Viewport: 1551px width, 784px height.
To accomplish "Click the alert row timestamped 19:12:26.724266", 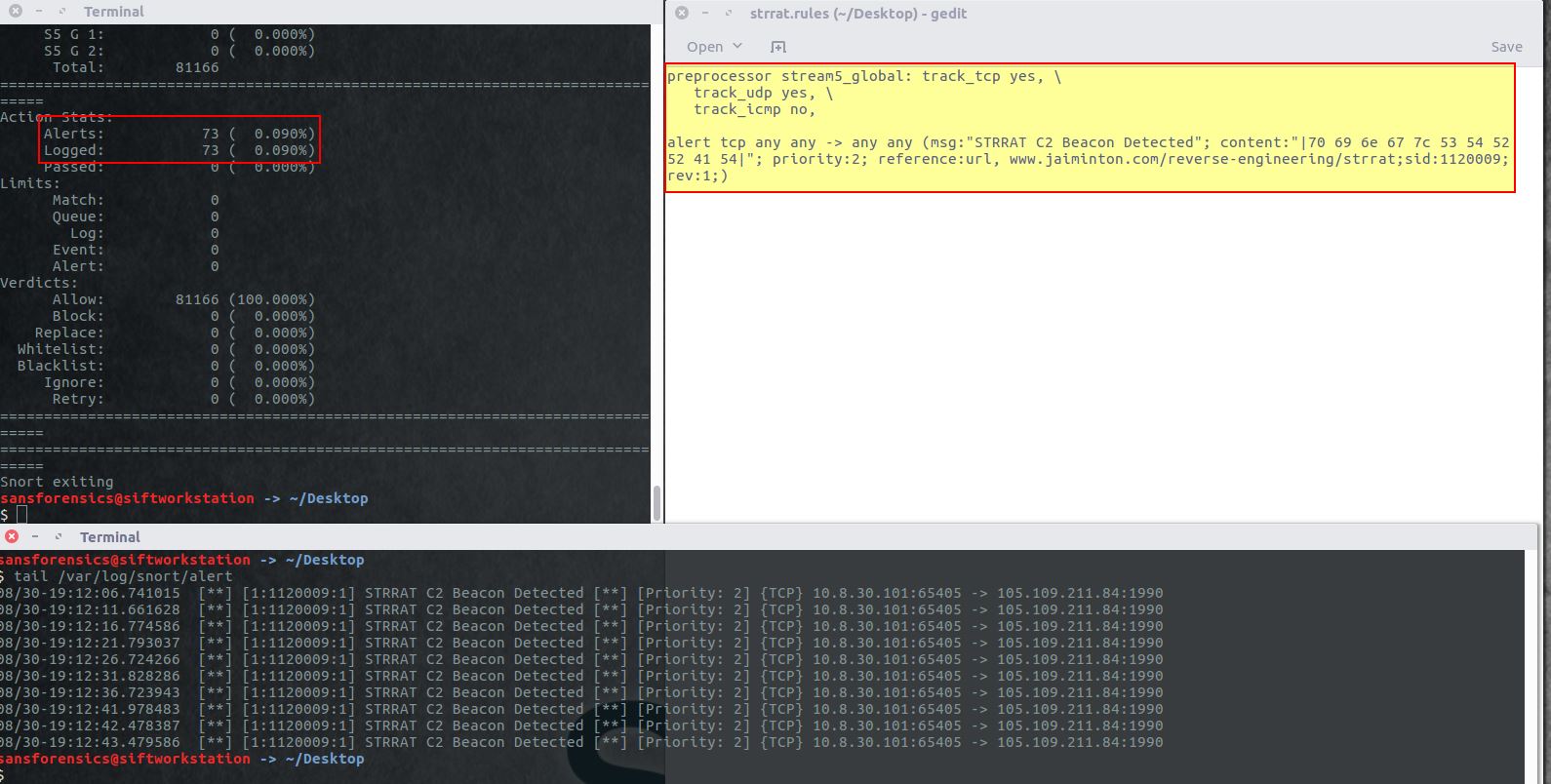I will tap(581, 659).
